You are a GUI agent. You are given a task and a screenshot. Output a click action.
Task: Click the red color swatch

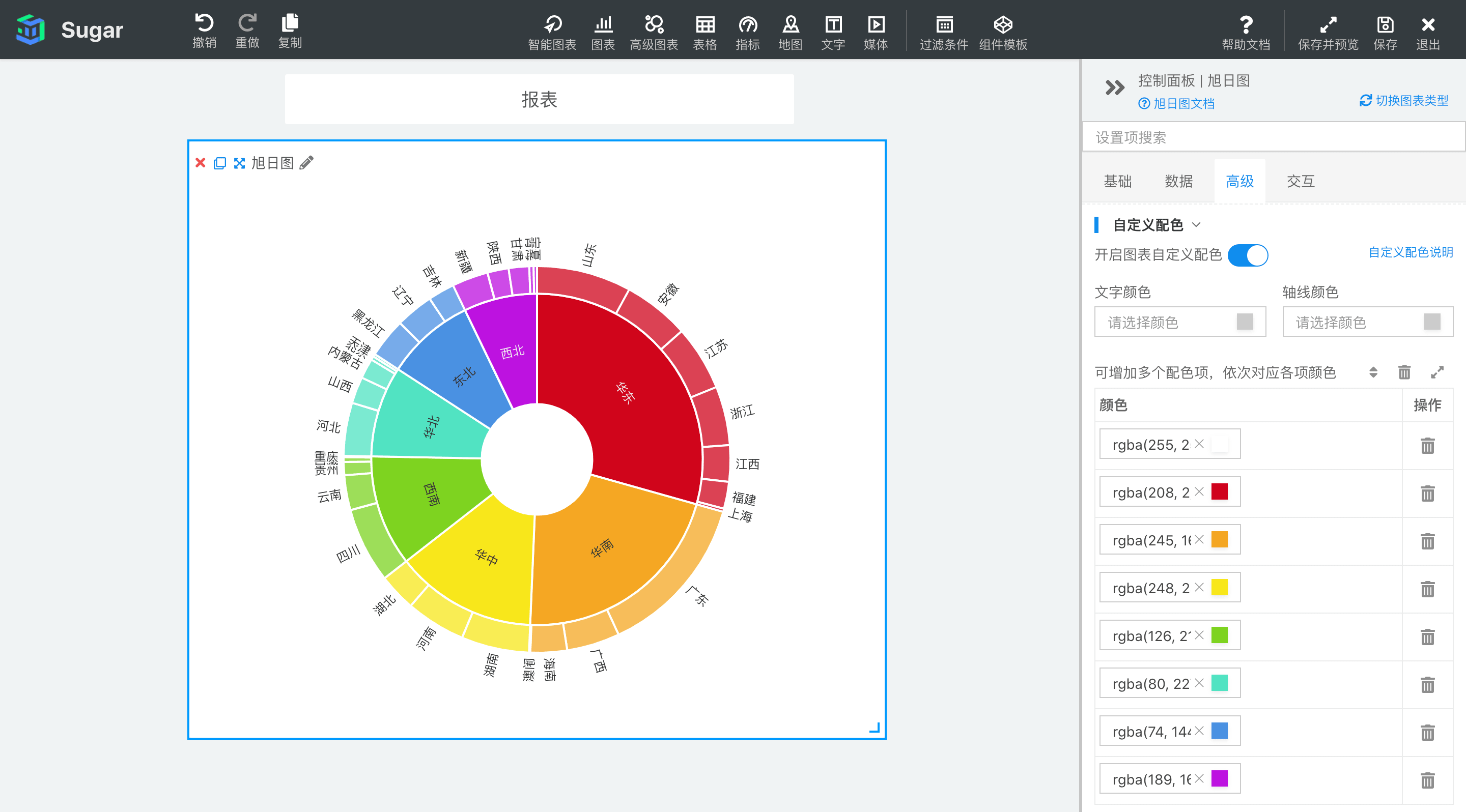coord(1220,491)
